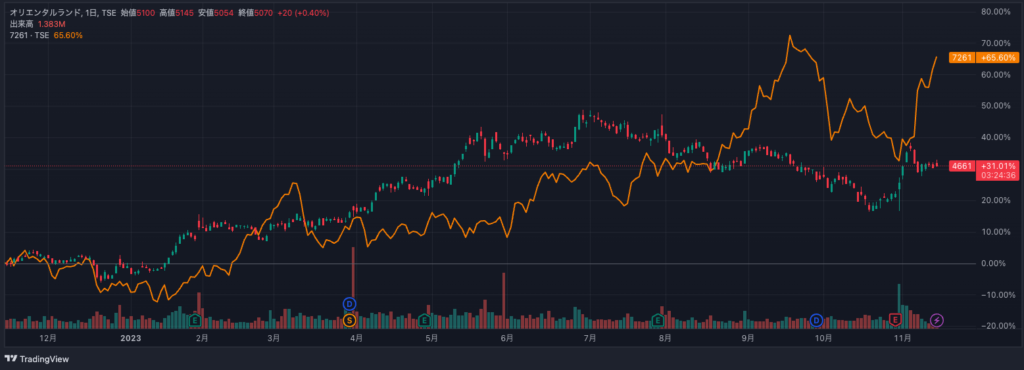Click the 80.00% price axis label
Screen dimensions: 1024x370
tap(997, 12)
